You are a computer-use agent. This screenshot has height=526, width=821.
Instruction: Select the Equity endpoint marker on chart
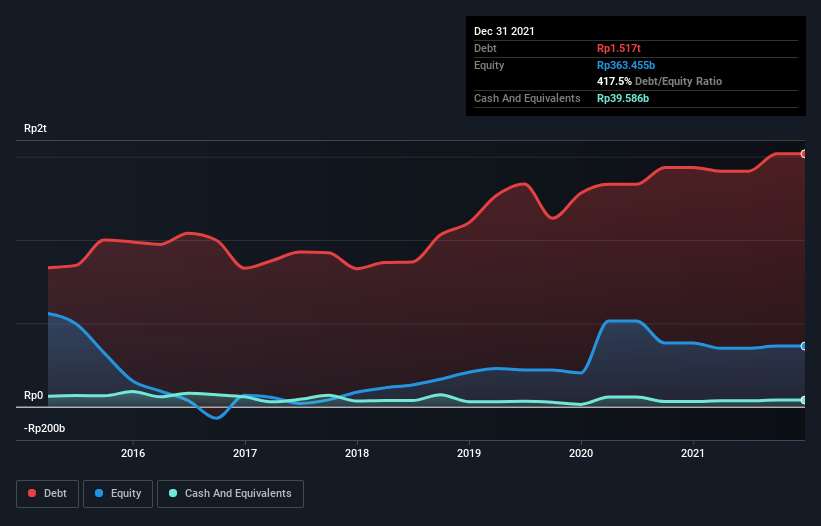pyautogui.click(x=803, y=346)
